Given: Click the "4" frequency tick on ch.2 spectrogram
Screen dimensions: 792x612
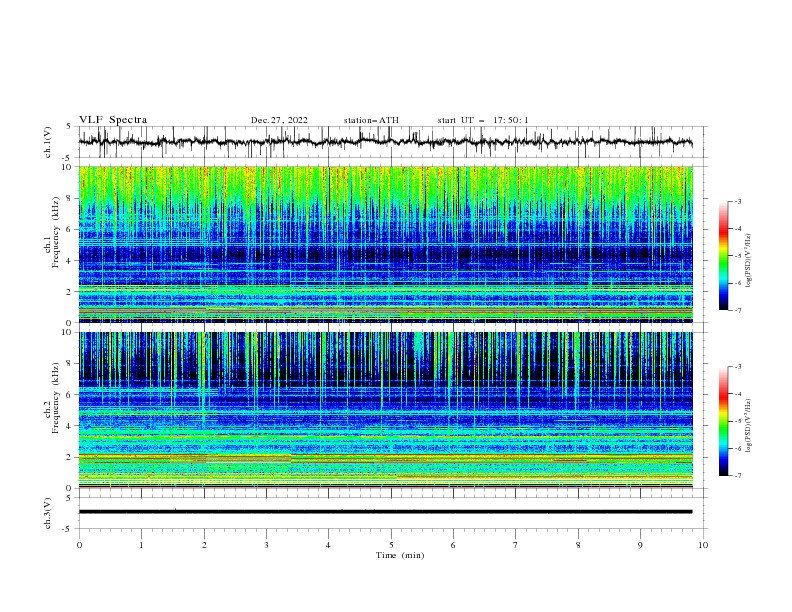Looking at the screenshot, I should pos(70,426).
